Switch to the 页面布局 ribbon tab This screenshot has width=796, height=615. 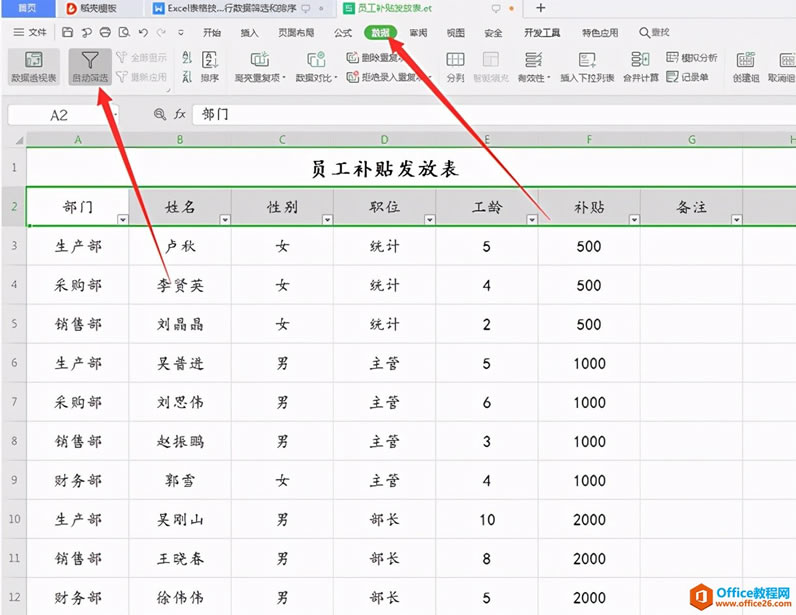point(296,33)
